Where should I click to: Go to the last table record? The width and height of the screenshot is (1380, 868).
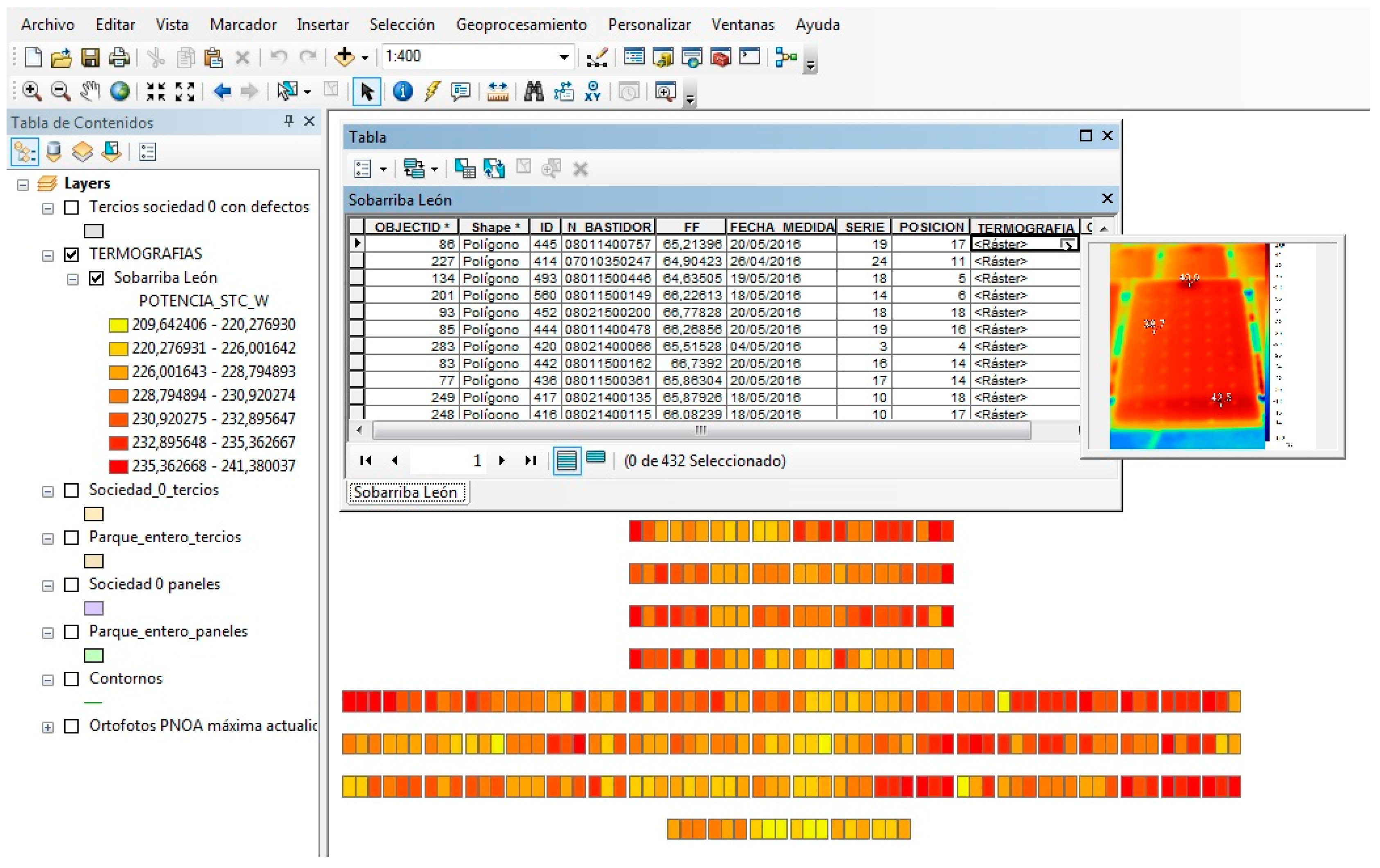click(x=531, y=461)
